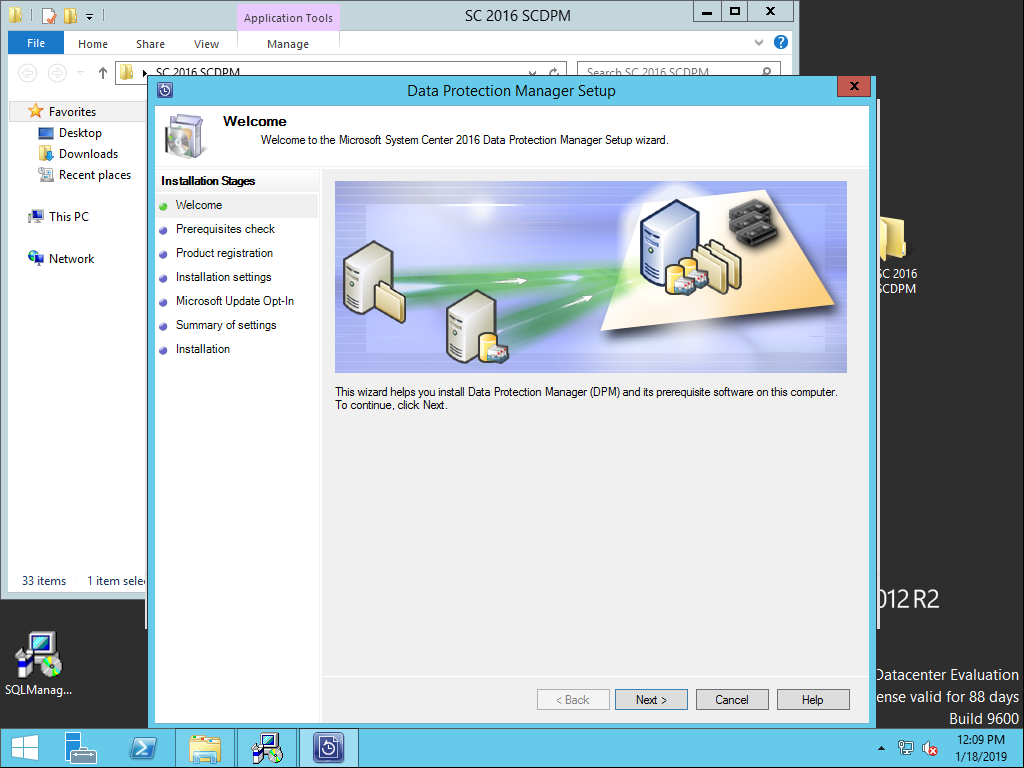The image size is (1024, 768).
Task: Open Help from the setup wizard
Action: (813, 699)
